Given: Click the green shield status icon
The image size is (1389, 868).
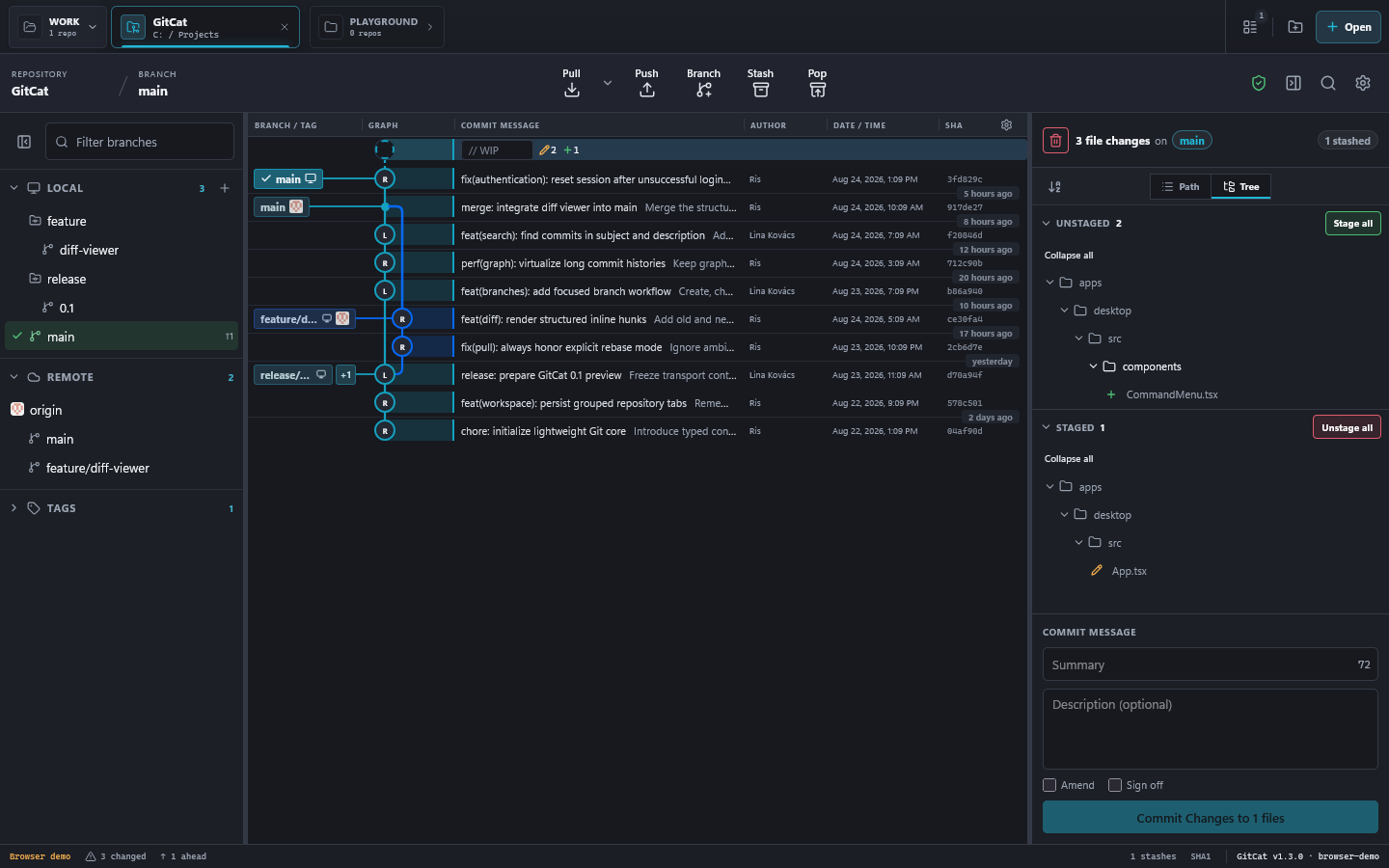Looking at the screenshot, I should (1259, 84).
